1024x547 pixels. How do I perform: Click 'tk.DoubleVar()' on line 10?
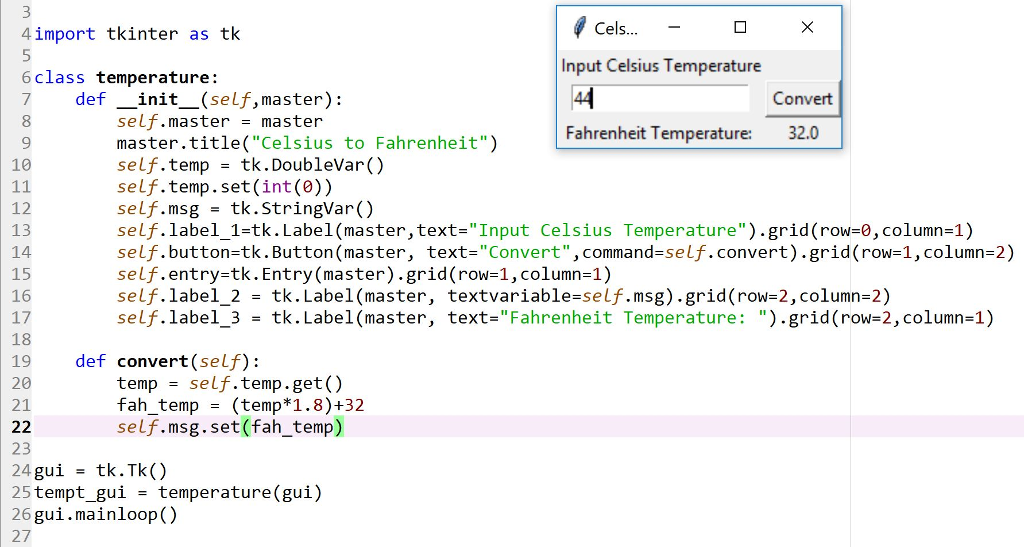coord(312,165)
